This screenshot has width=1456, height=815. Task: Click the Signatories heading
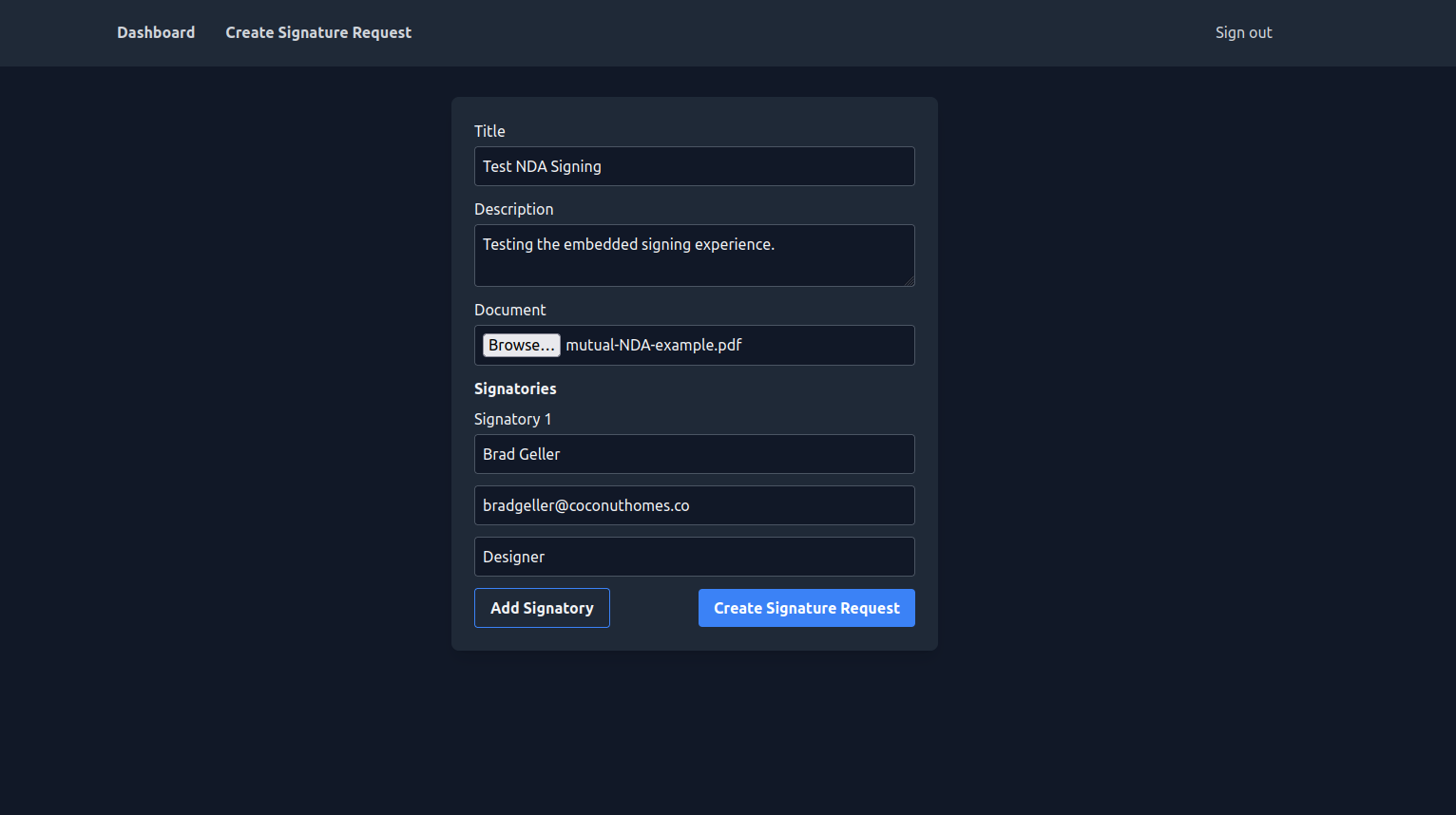point(515,389)
